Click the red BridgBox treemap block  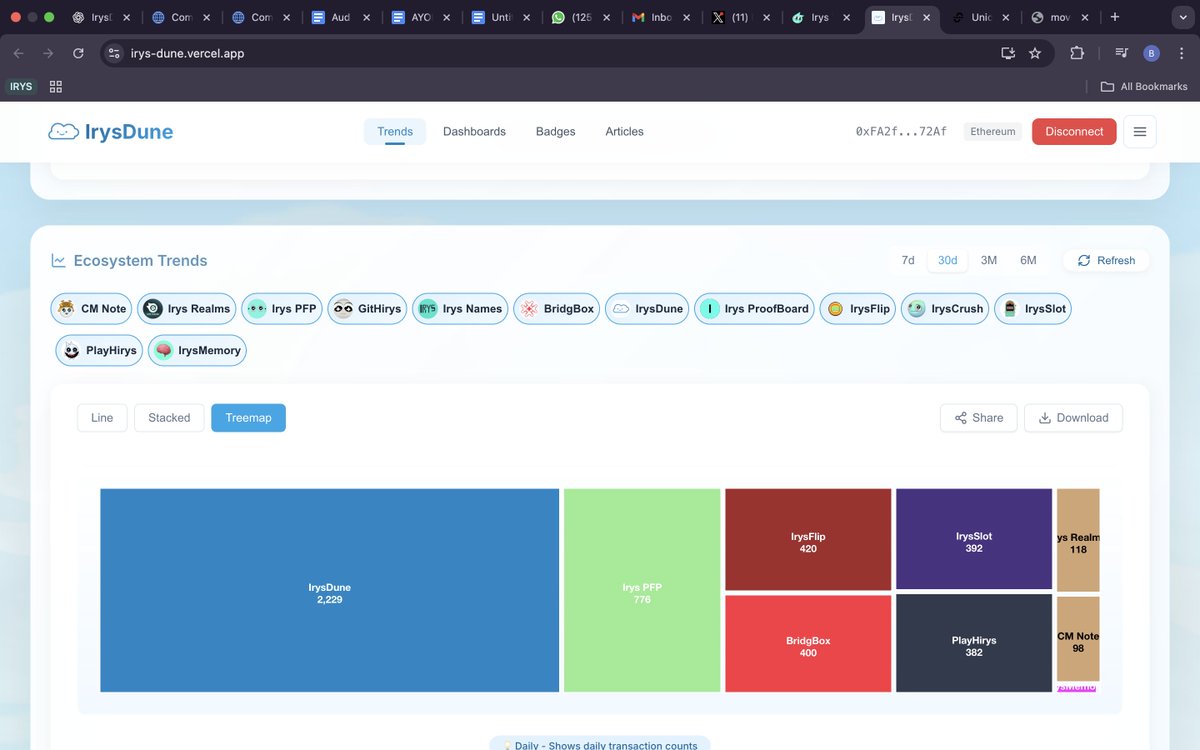[x=808, y=643]
